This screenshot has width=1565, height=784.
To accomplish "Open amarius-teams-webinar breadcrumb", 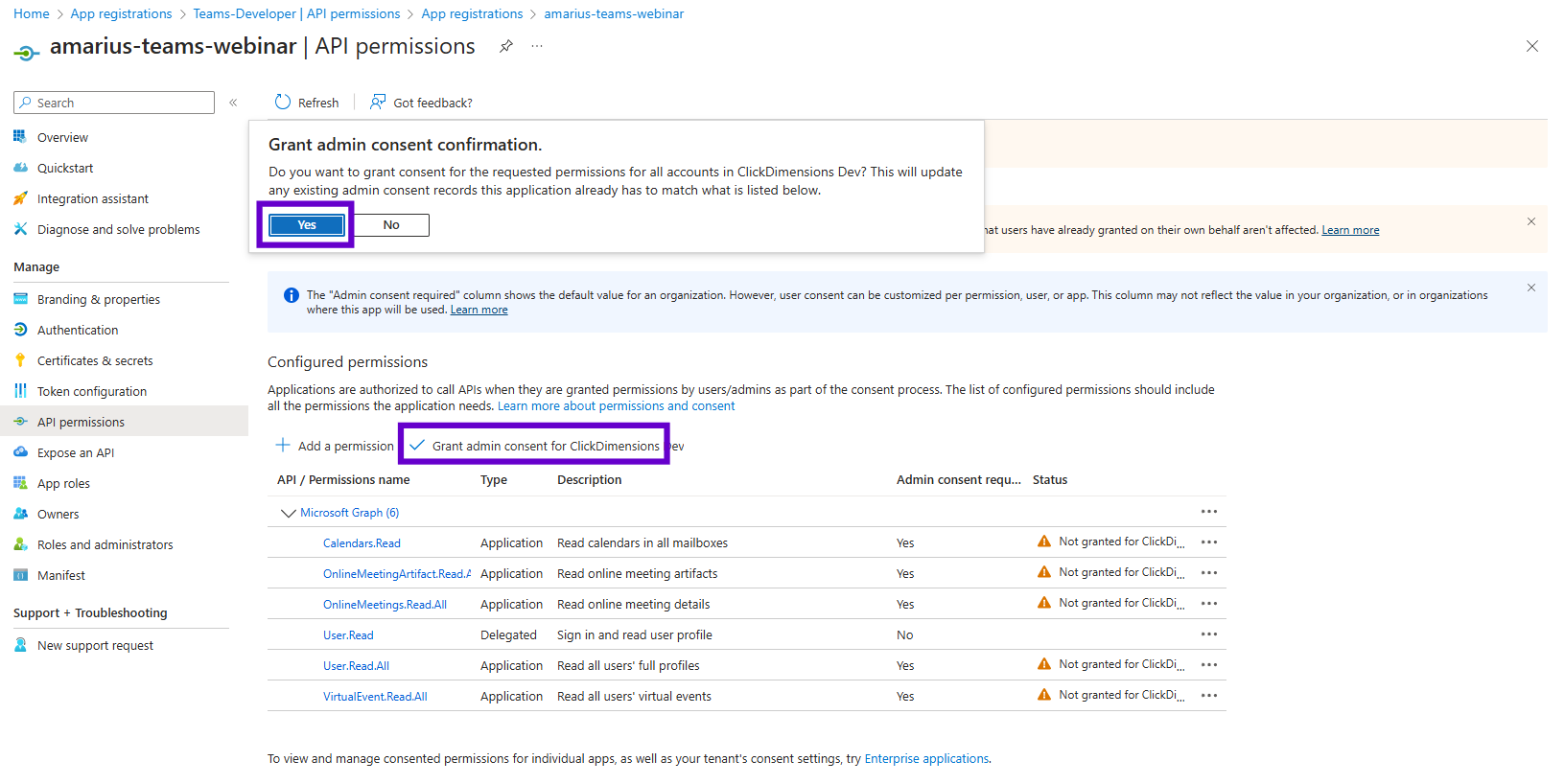I will pyautogui.click(x=614, y=13).
